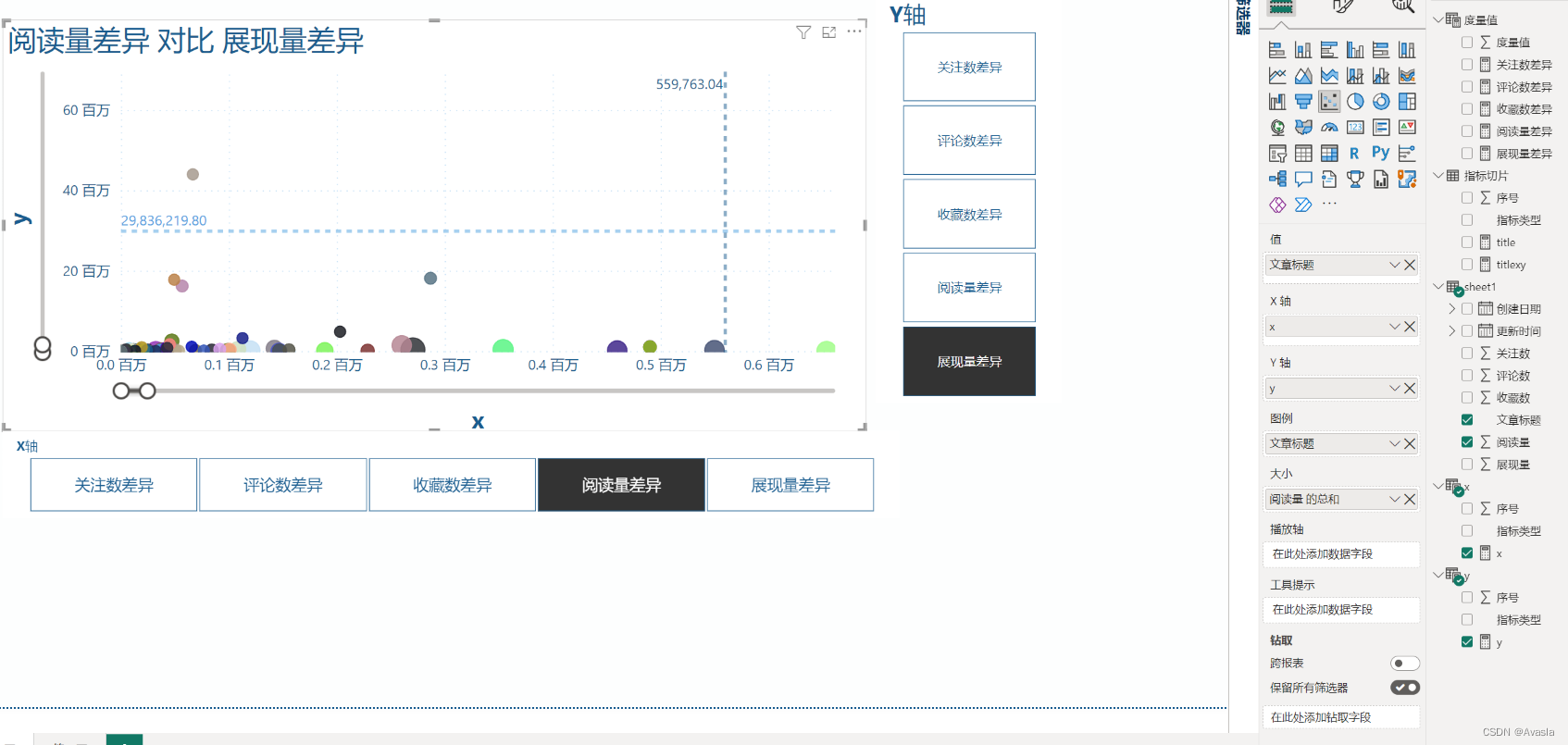1568x745 pixels.
Task: Collapse the sheet1 table
Action: click(x=1438, y=287)
